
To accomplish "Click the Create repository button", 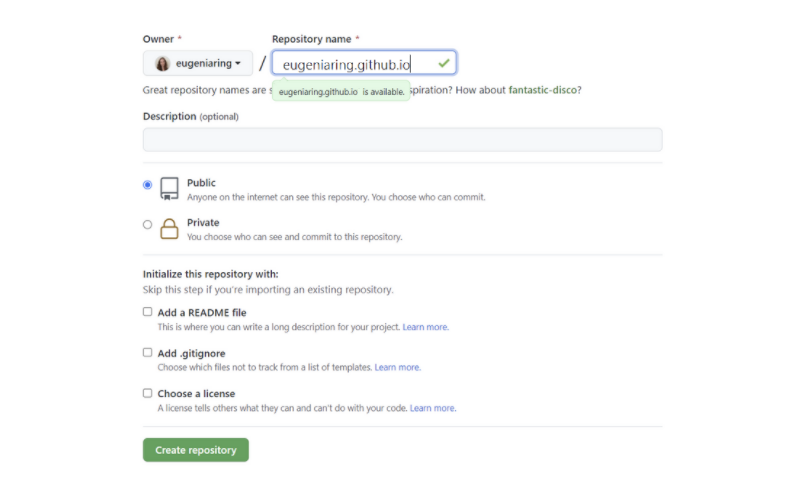I will pos(196,450).
